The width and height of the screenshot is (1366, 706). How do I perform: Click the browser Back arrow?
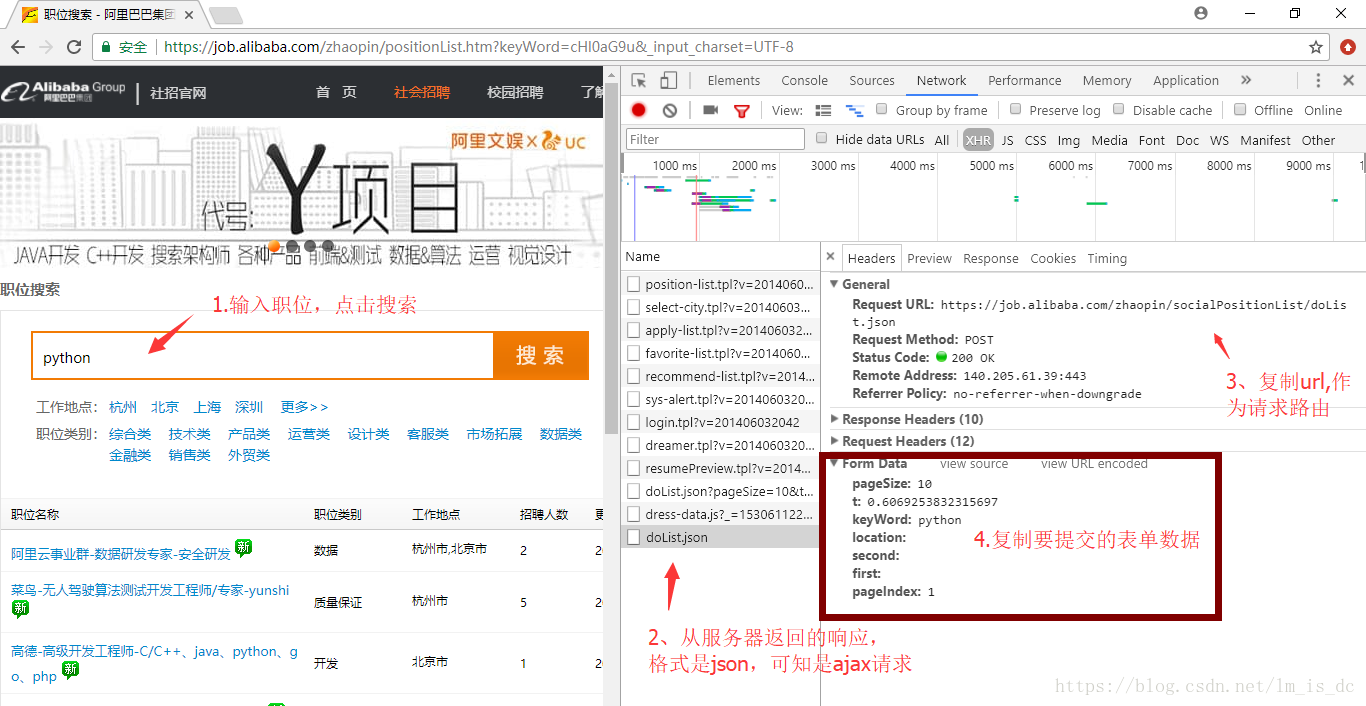pyautogui.click(x=17, y=47)
